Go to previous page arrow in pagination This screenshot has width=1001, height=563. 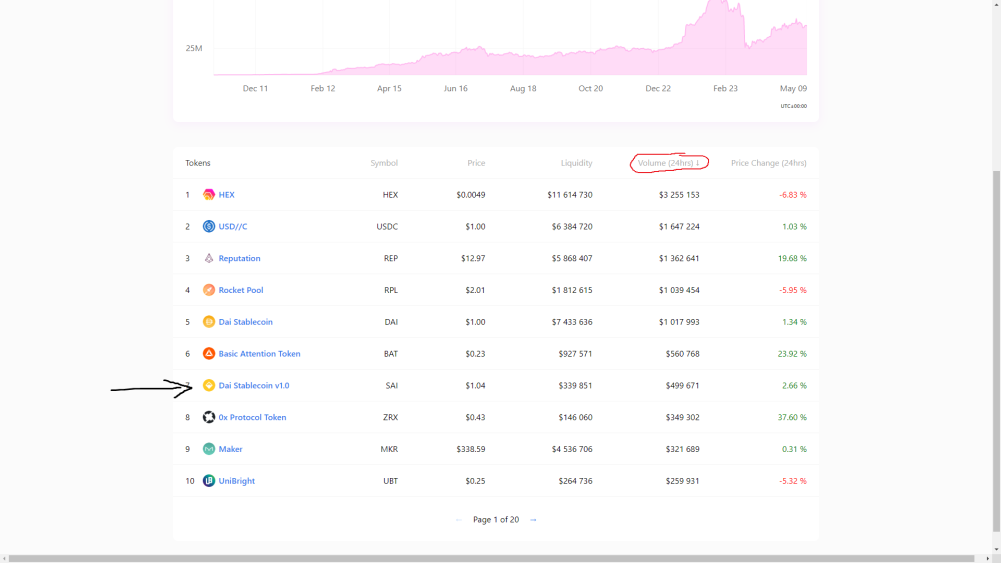coord(458,520)
